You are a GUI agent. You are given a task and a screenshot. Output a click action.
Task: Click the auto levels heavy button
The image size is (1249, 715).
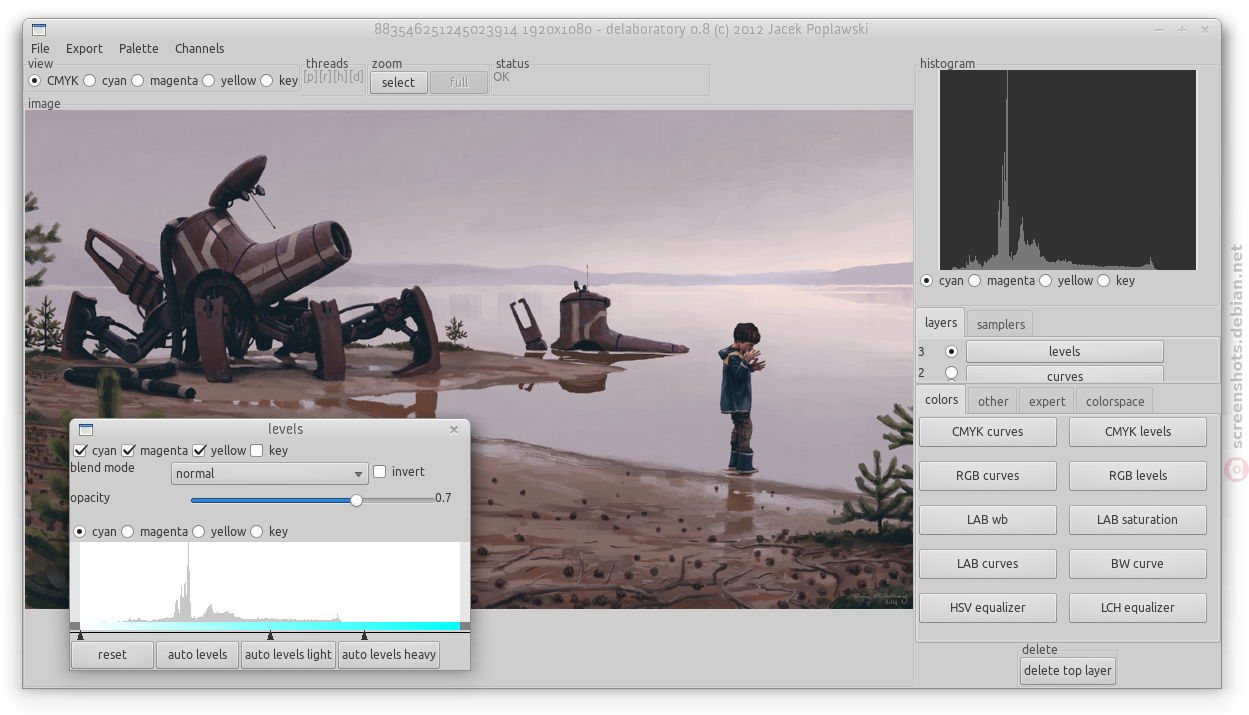pyautogui.click(x=389, y=655)
